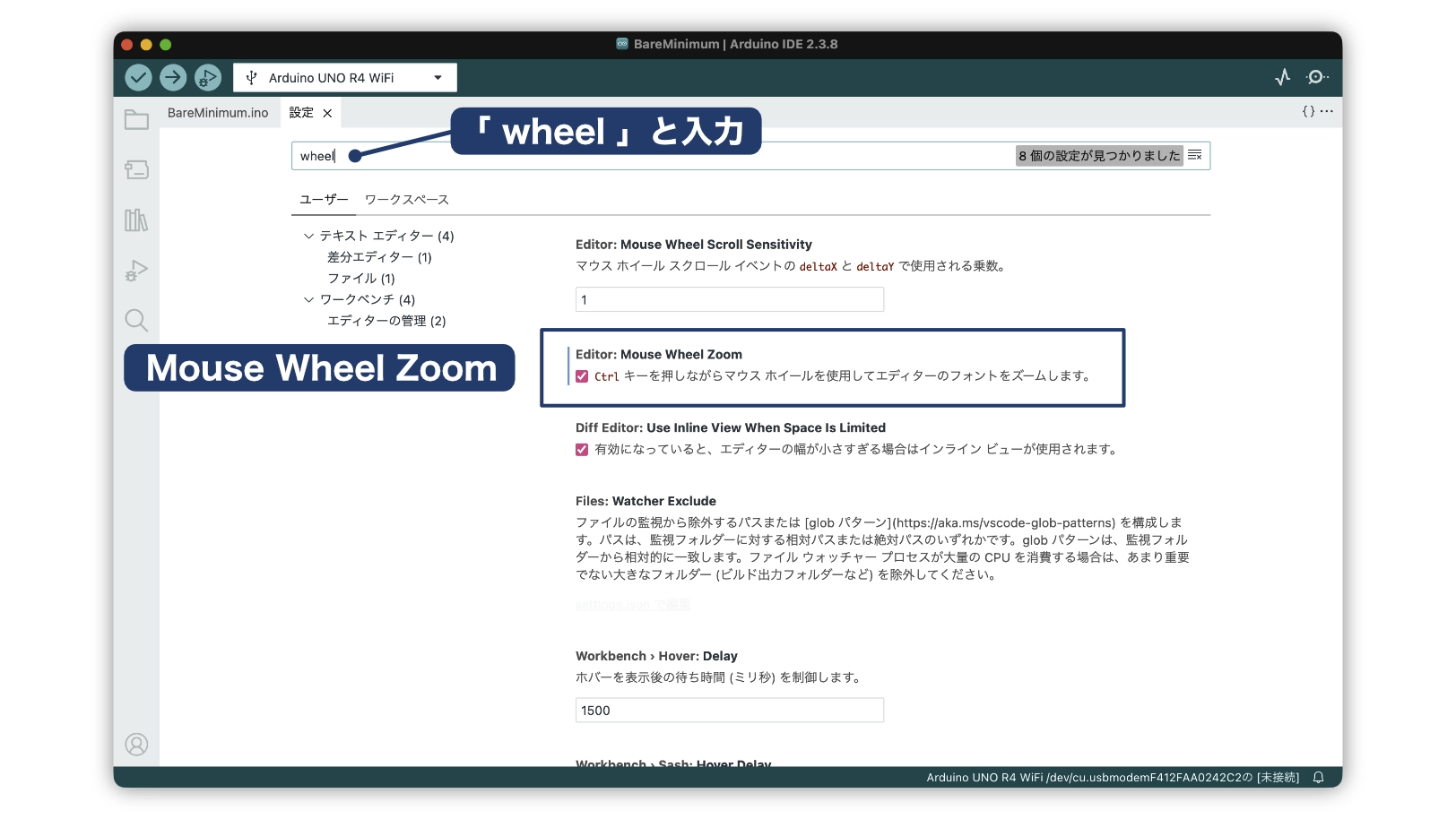
Task: Open the Library Manager sidebar icon
Action: click(136, 220)
